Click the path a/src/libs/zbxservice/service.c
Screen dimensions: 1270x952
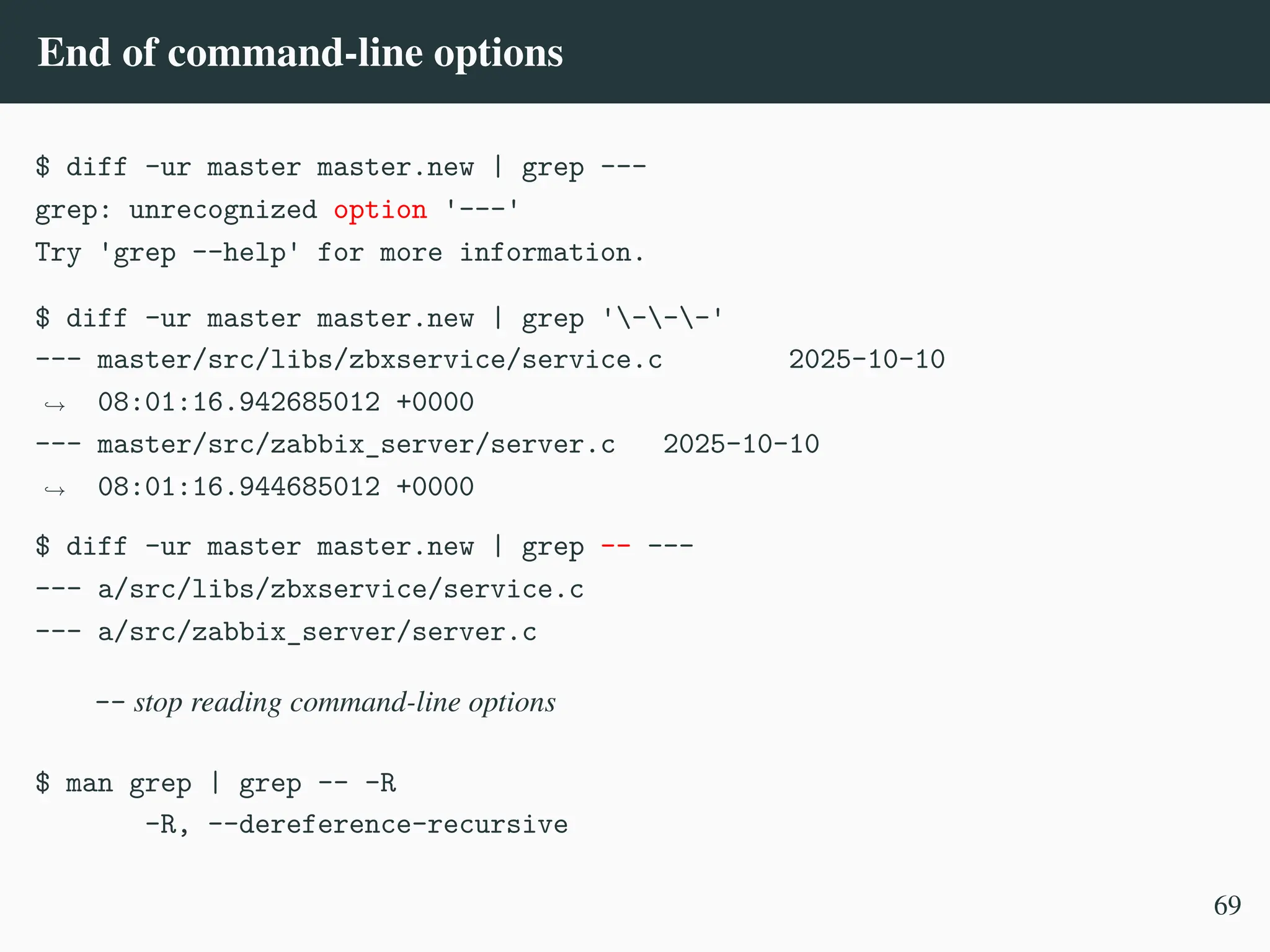coord(340,589)
